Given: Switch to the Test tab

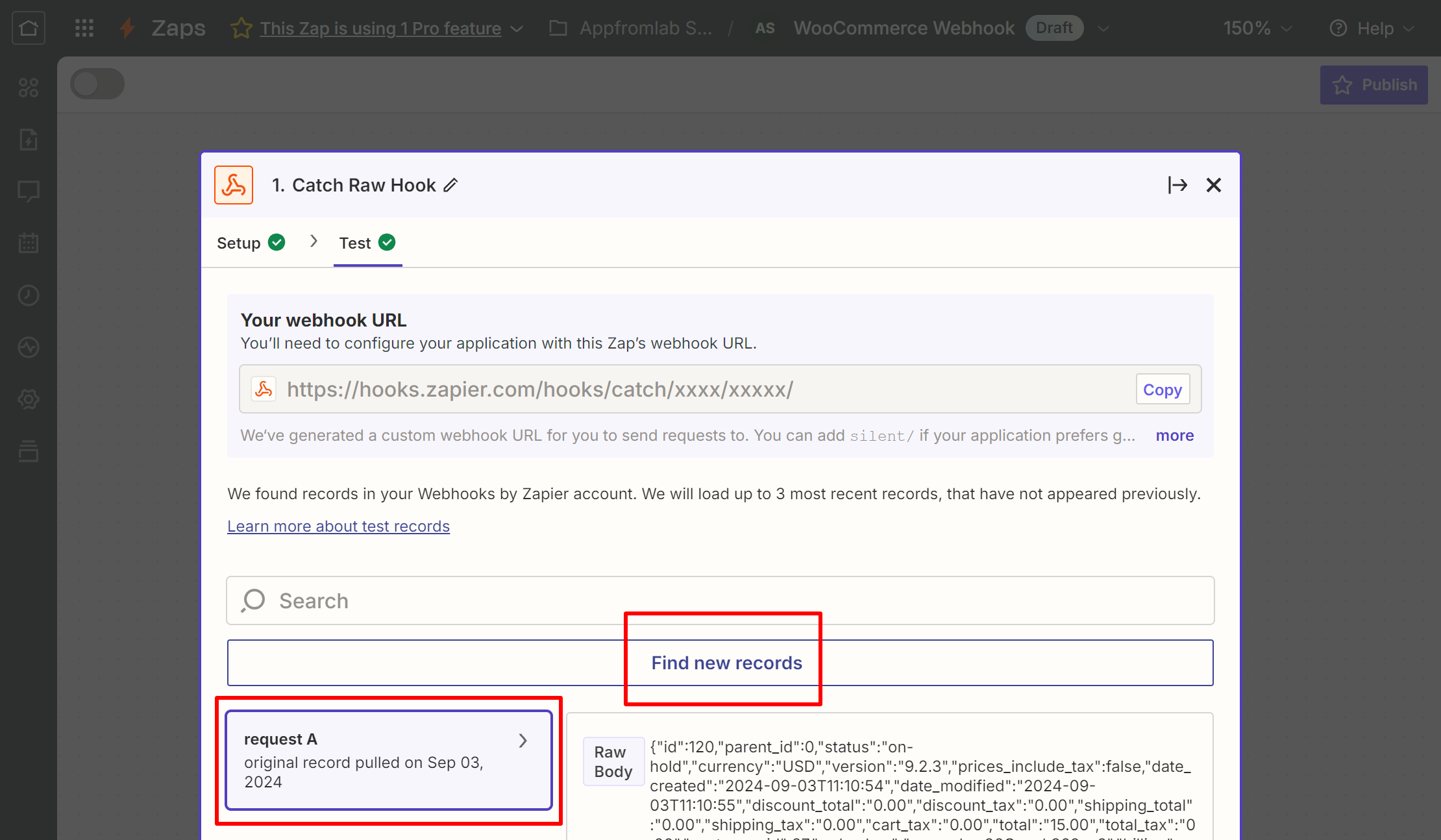Looking at the screenshot, I should (x=367, y=243).
